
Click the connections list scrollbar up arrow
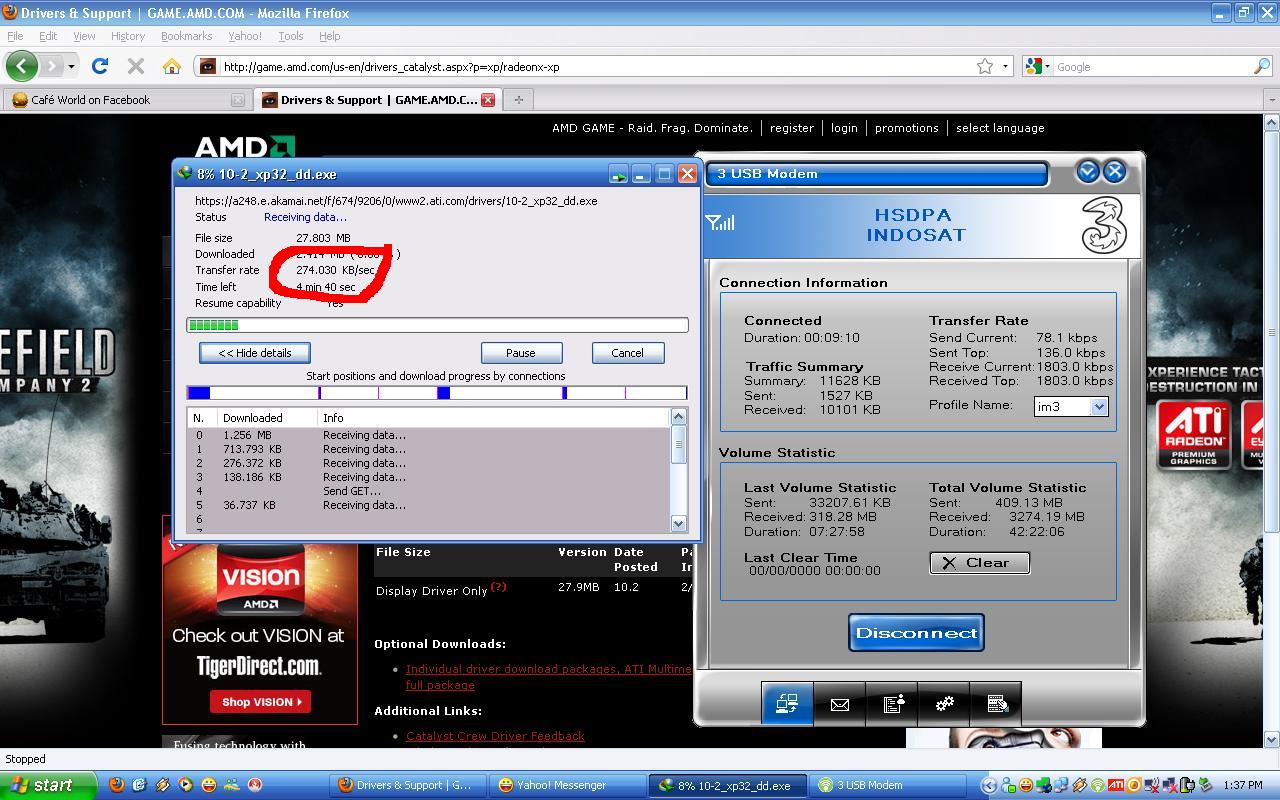(x=679, y=416)
